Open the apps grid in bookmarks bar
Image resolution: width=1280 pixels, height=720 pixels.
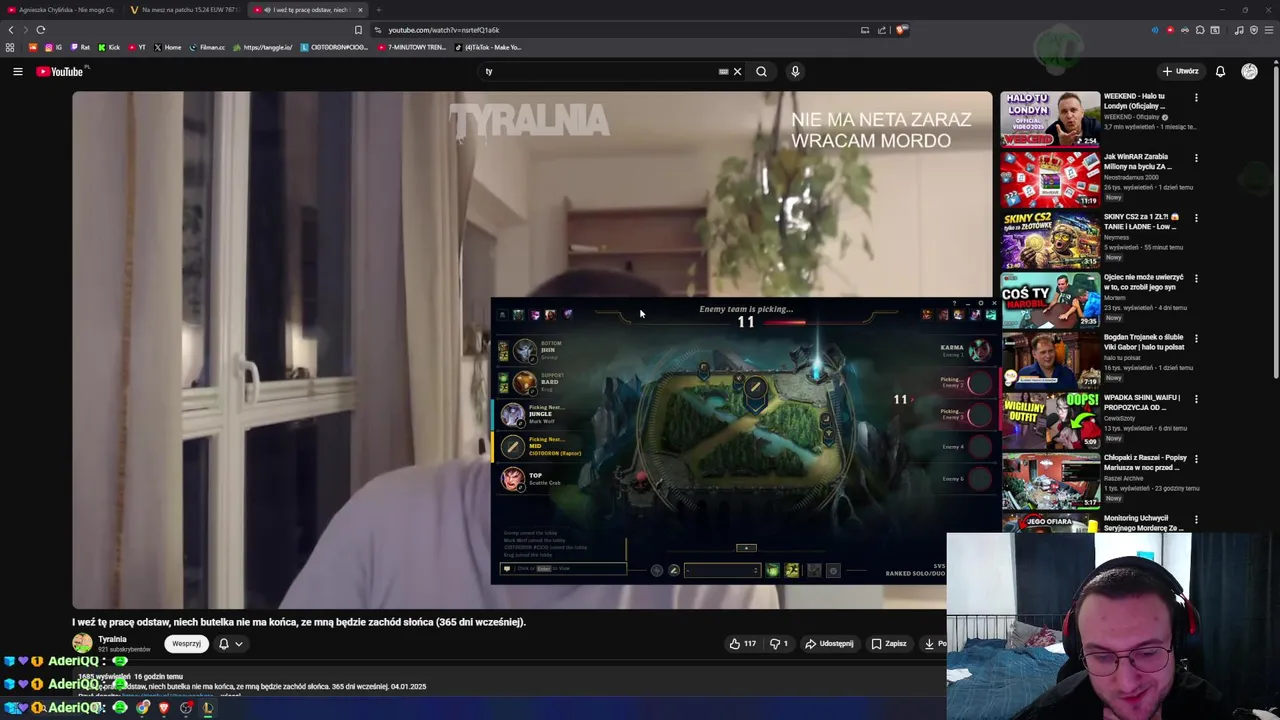[10, 47]
